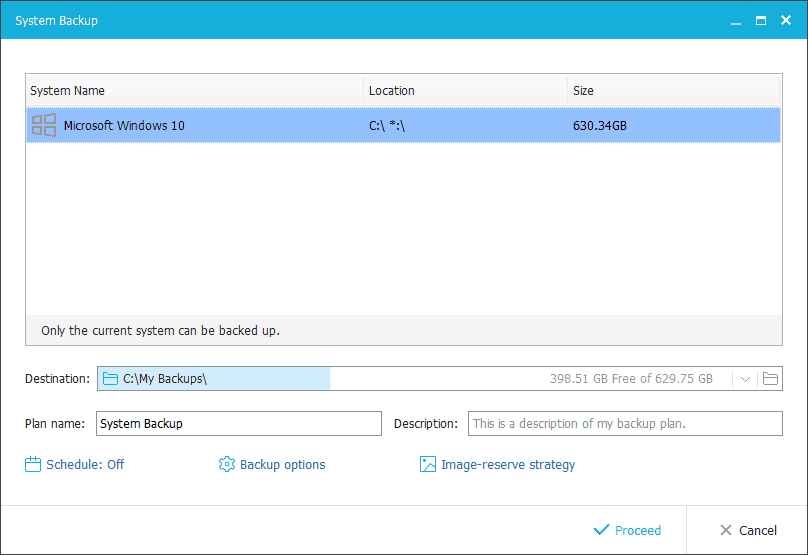Image resolution: width=808 pixels, height=555 pixels.
Task: Minimize the System Backup window
Action: coord(735,20)
